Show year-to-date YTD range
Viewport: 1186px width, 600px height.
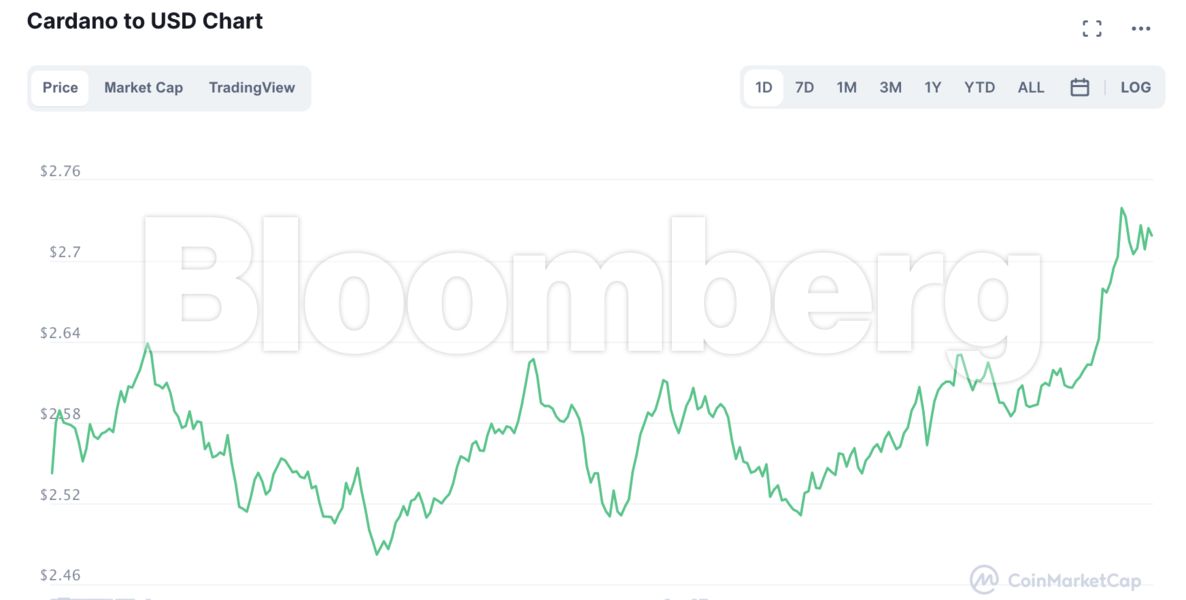[979, 87]
